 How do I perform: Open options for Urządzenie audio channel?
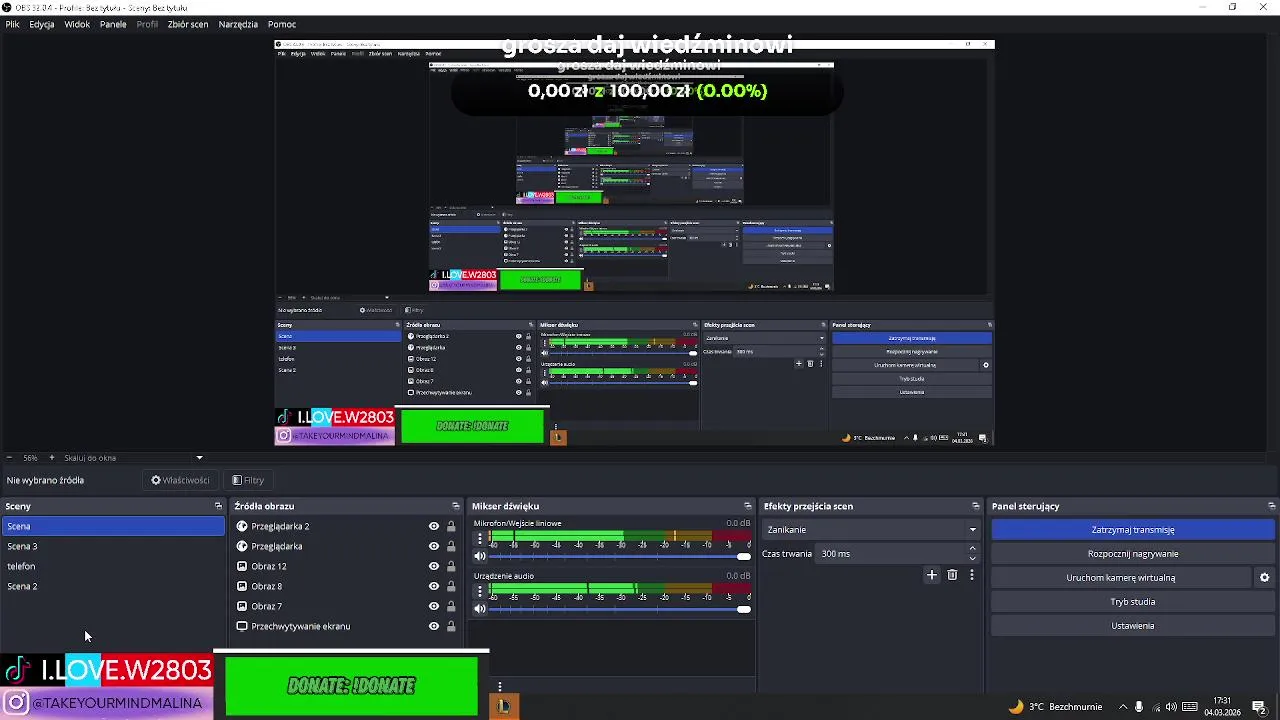tap(480, 592)
